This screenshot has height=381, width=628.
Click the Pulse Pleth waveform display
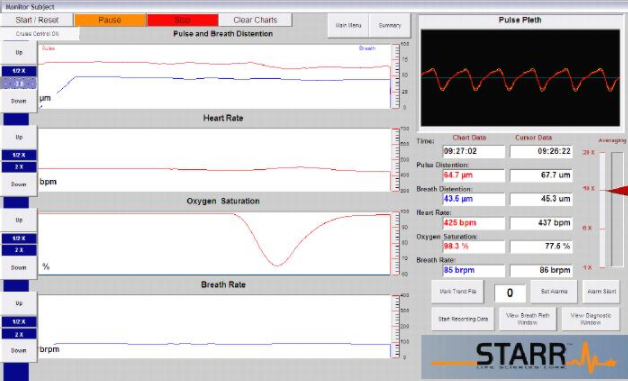tap(520, 78)
